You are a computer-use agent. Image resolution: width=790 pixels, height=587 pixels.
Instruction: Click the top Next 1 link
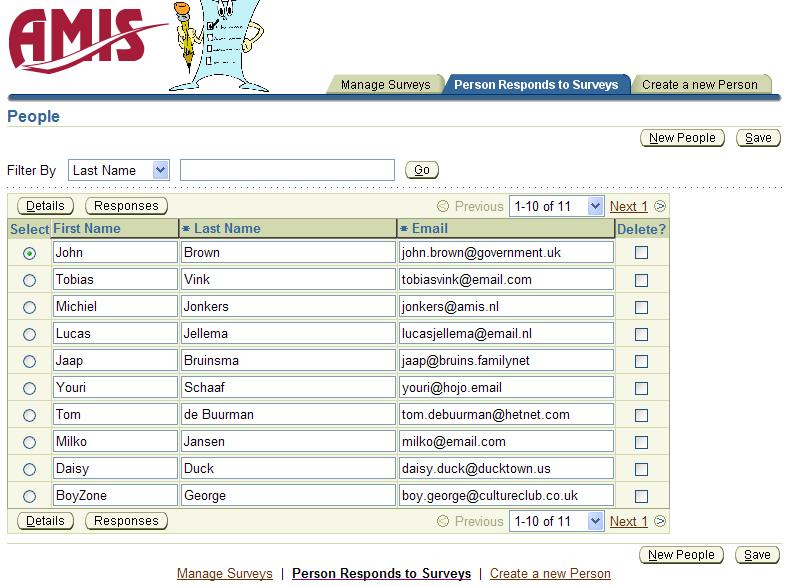(x=628, y=207)
